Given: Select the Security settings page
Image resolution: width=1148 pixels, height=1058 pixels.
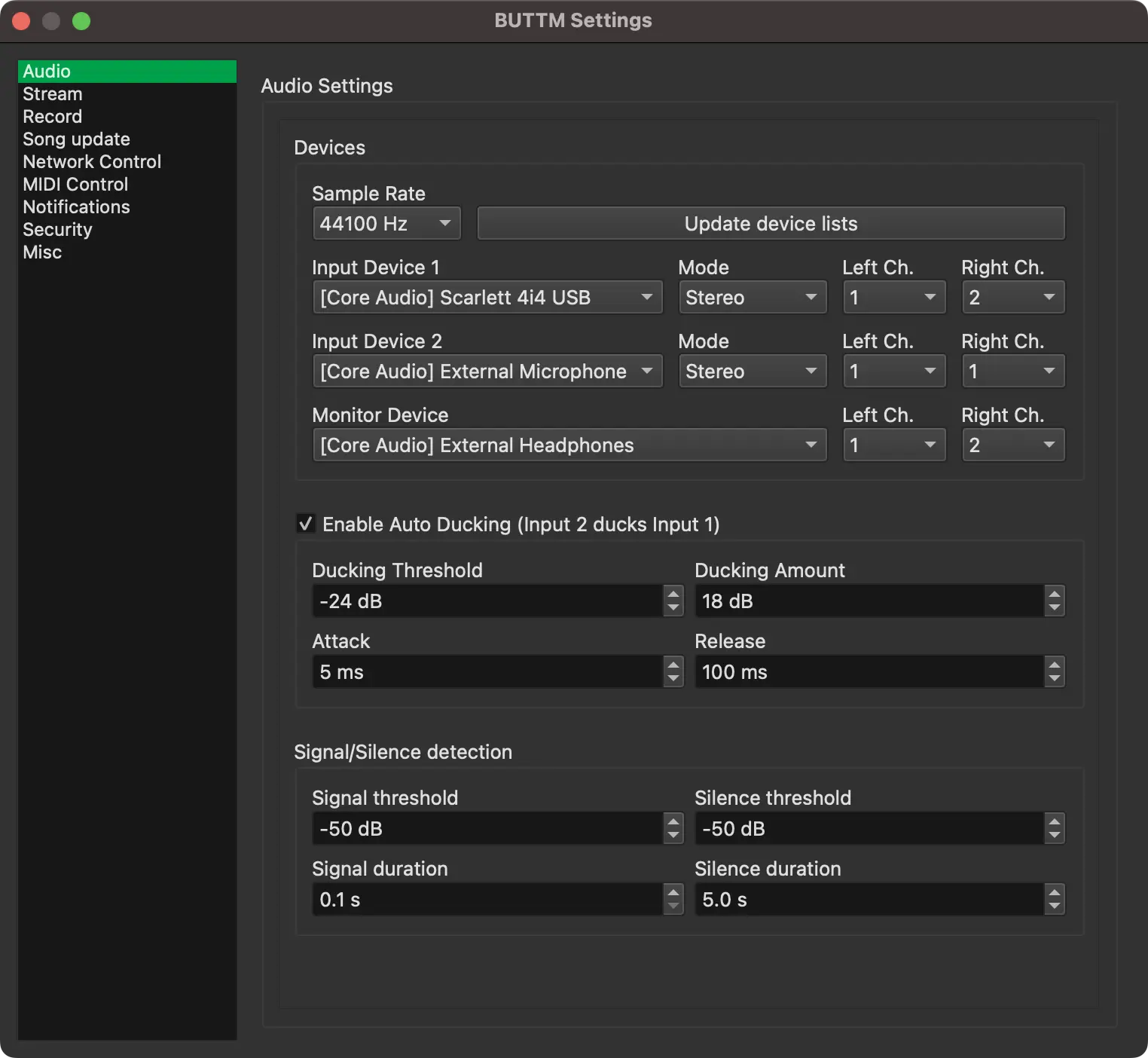Looking at the screenshot, I should (x=57, y=229).
